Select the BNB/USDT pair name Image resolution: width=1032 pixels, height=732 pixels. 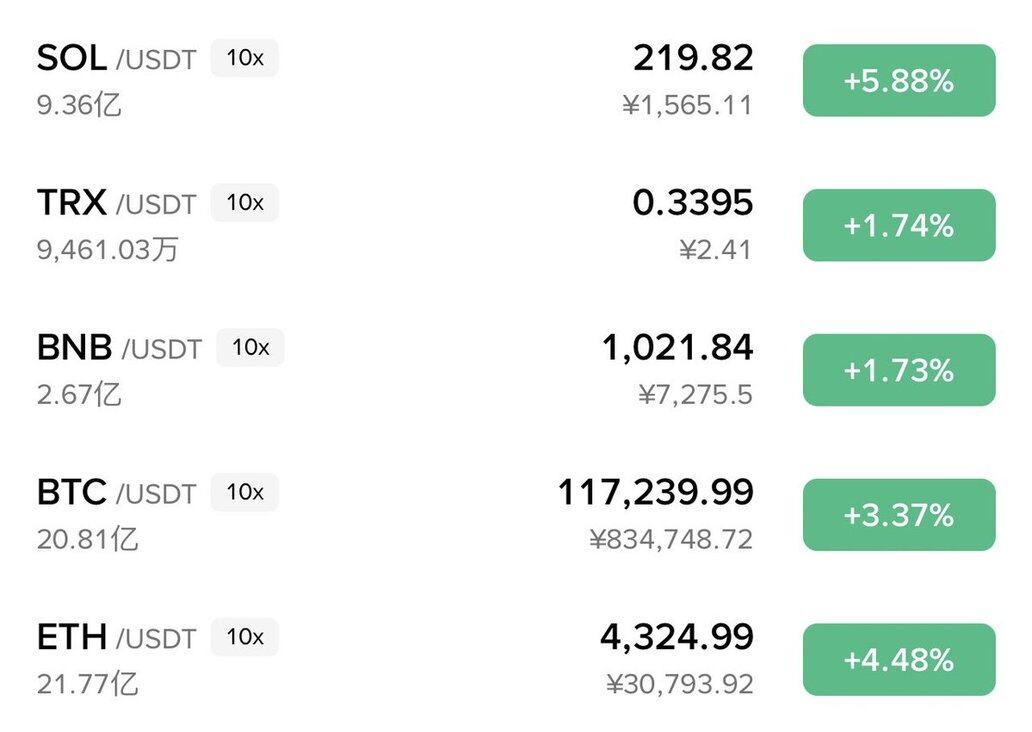click(118, 348)
